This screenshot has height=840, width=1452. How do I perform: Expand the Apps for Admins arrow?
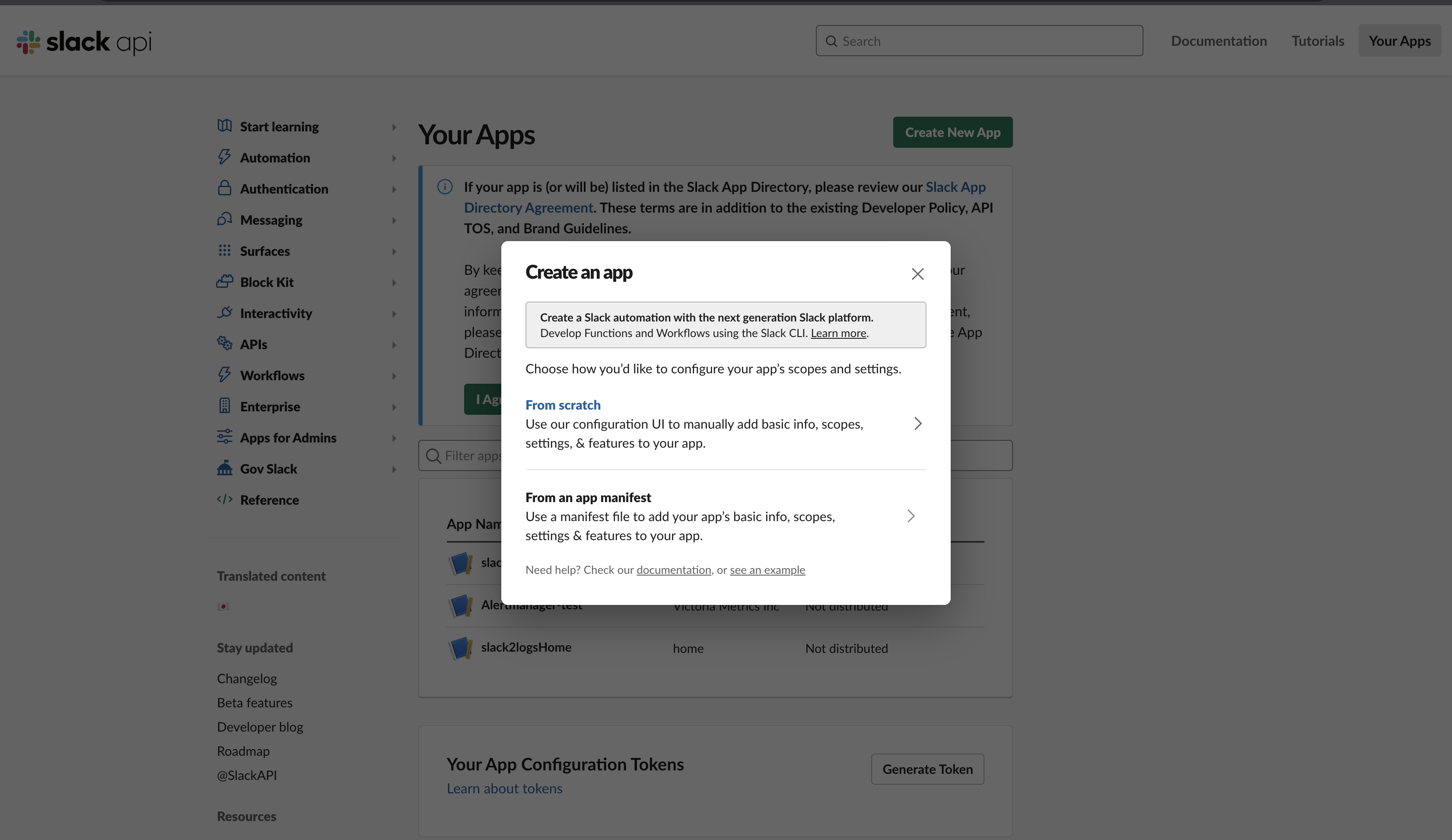394,438
